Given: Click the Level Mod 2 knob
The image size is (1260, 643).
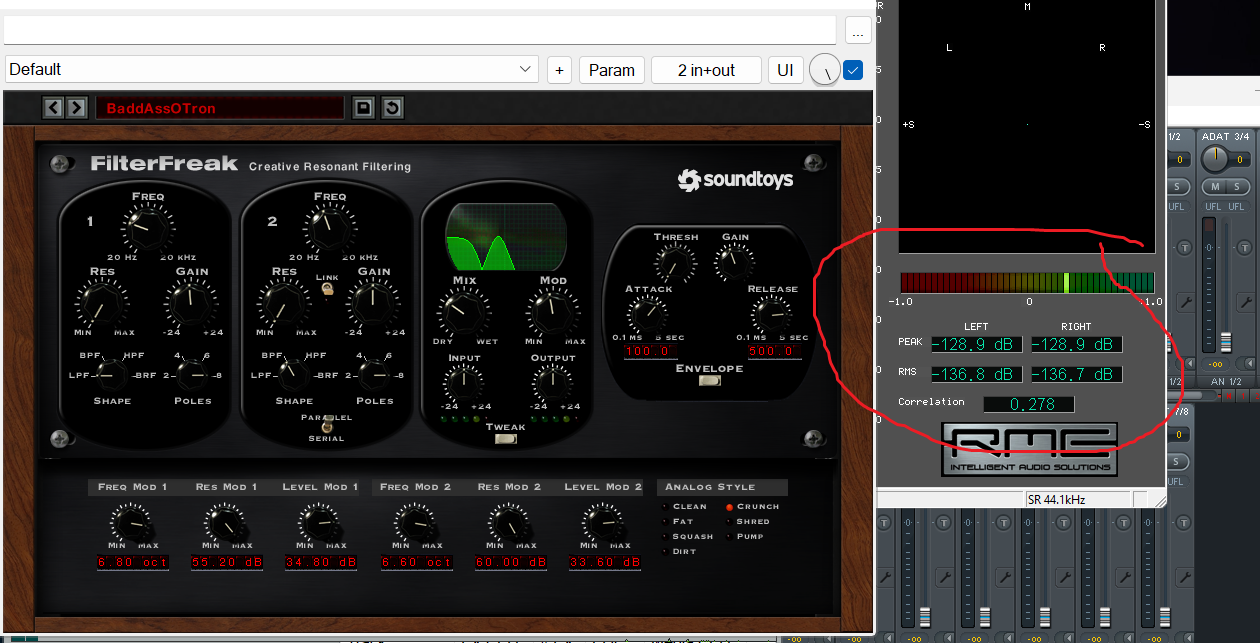Looking at the screenshot, I should pos(601,522).
